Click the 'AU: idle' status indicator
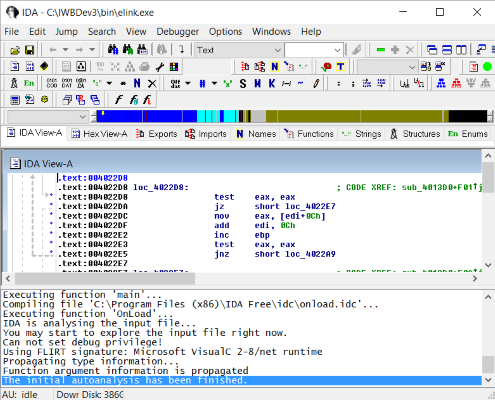Image resolution: width=495 pixels, height=400 pixels. pos(20,395)
